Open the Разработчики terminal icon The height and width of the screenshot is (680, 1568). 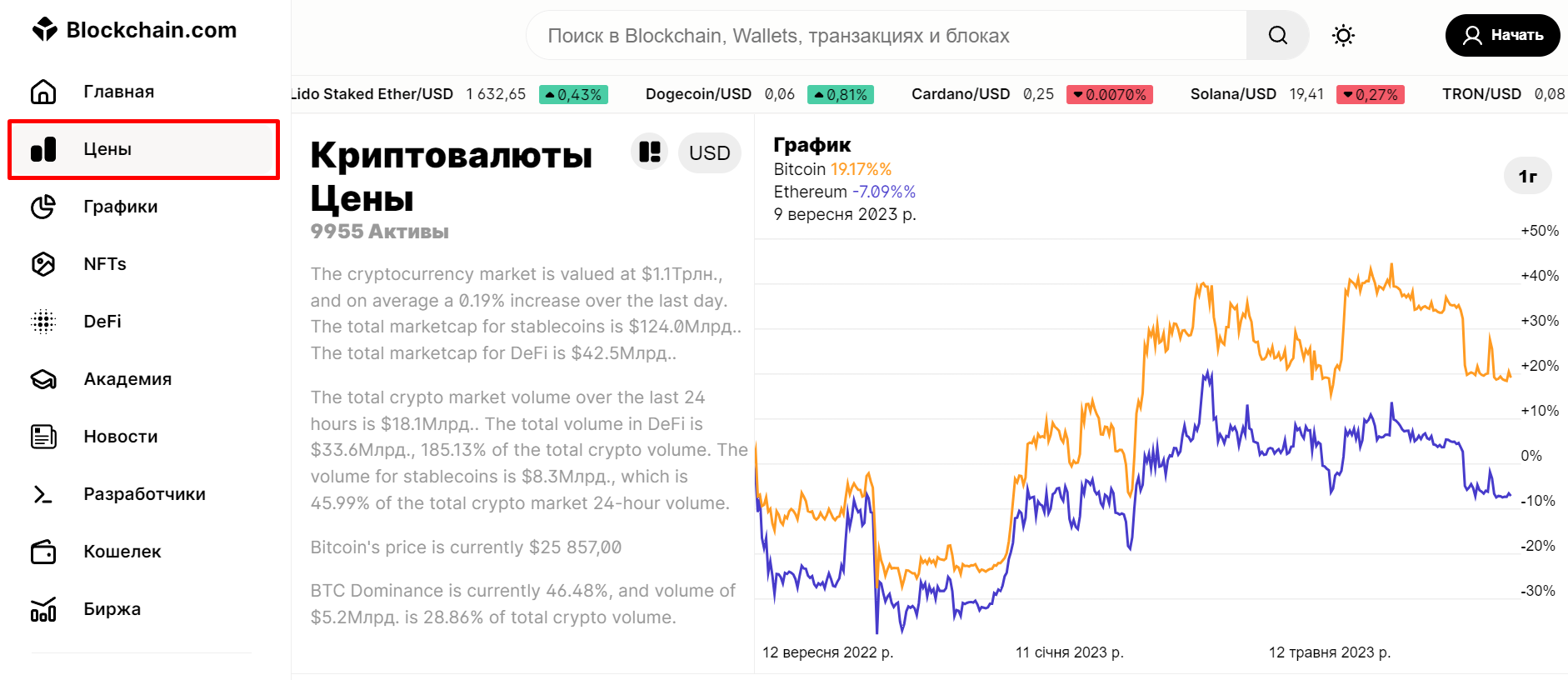click(x=42, y=493)
